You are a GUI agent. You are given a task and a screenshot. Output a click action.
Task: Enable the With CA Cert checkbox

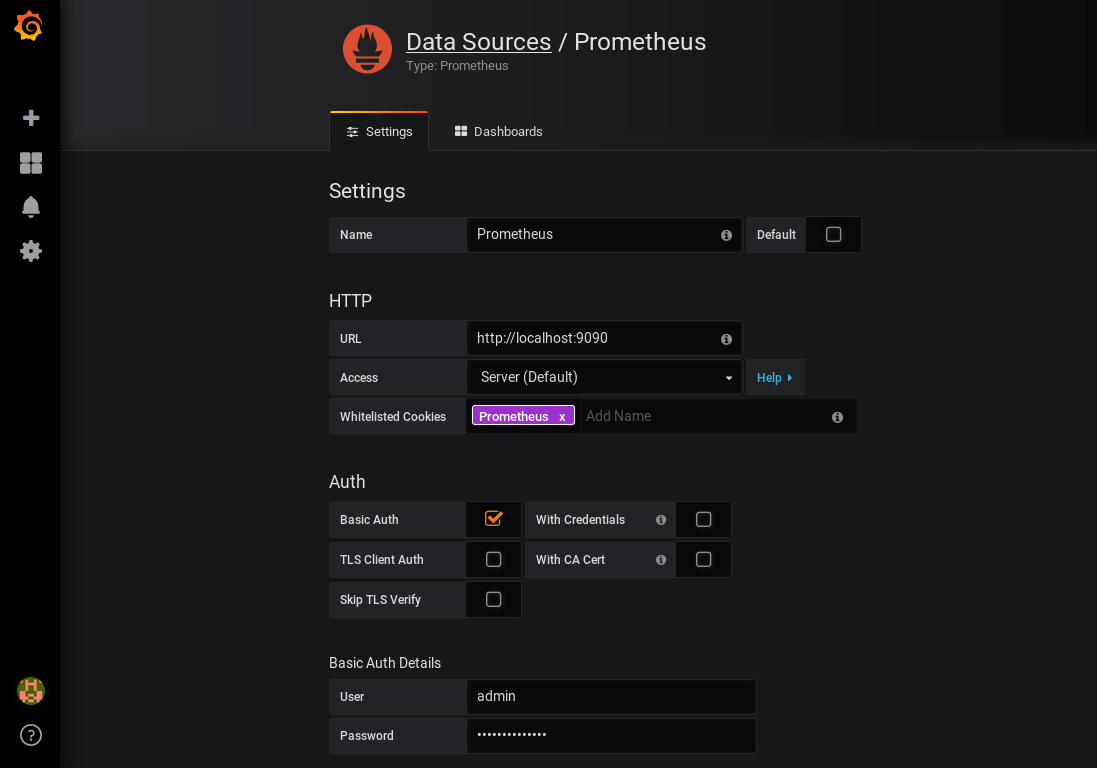coord(703,560)
